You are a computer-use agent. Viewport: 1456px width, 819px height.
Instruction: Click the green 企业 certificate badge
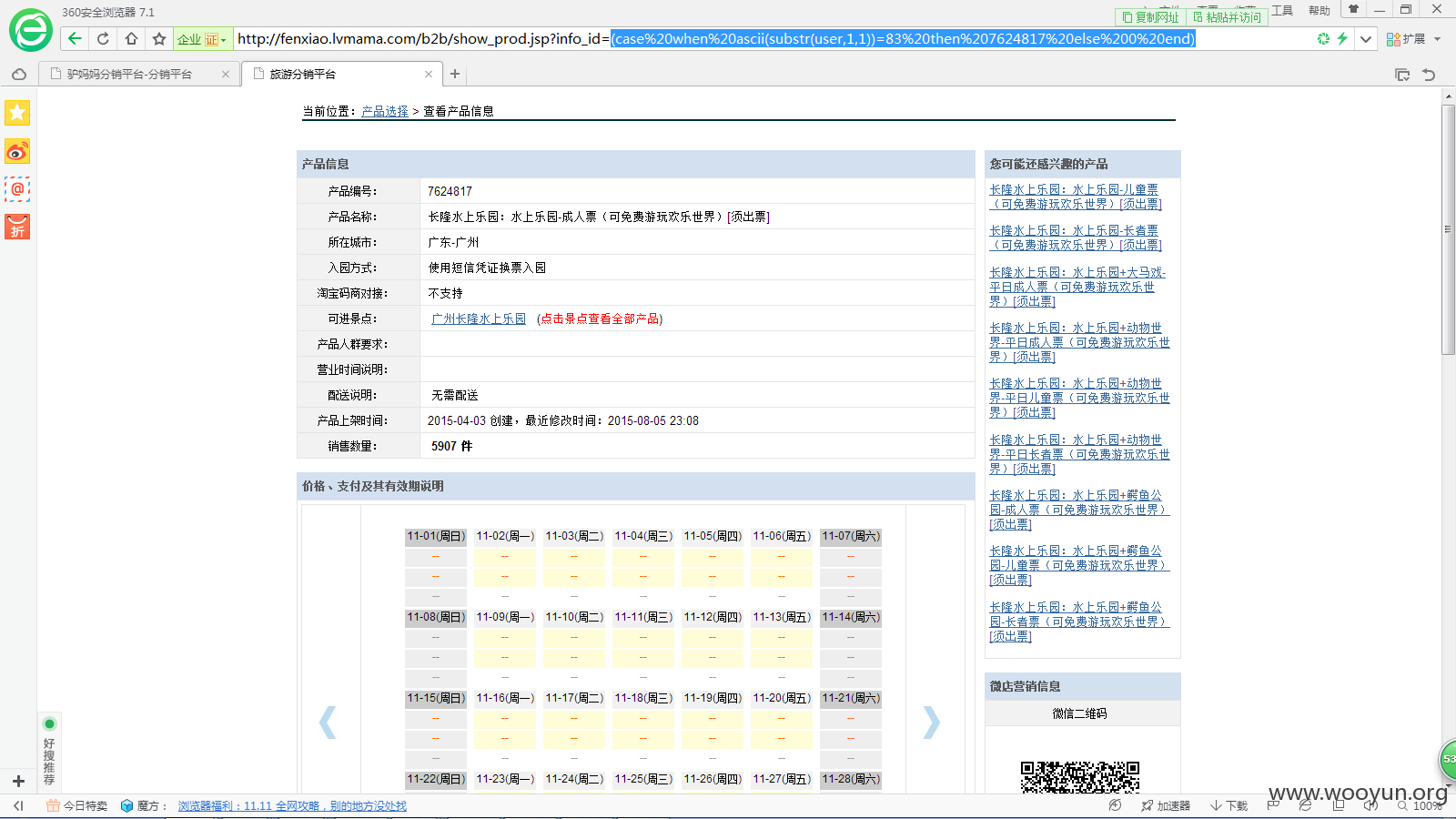[x=202, y=39]
